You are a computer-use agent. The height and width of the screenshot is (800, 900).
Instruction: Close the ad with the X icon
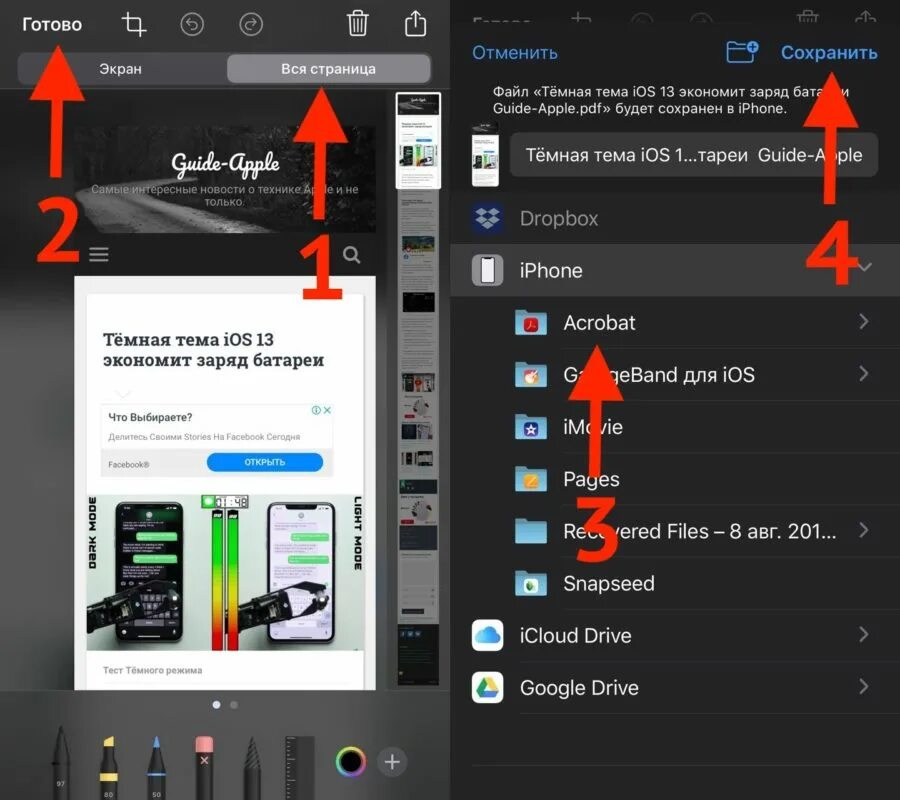(x=327, y=410)
